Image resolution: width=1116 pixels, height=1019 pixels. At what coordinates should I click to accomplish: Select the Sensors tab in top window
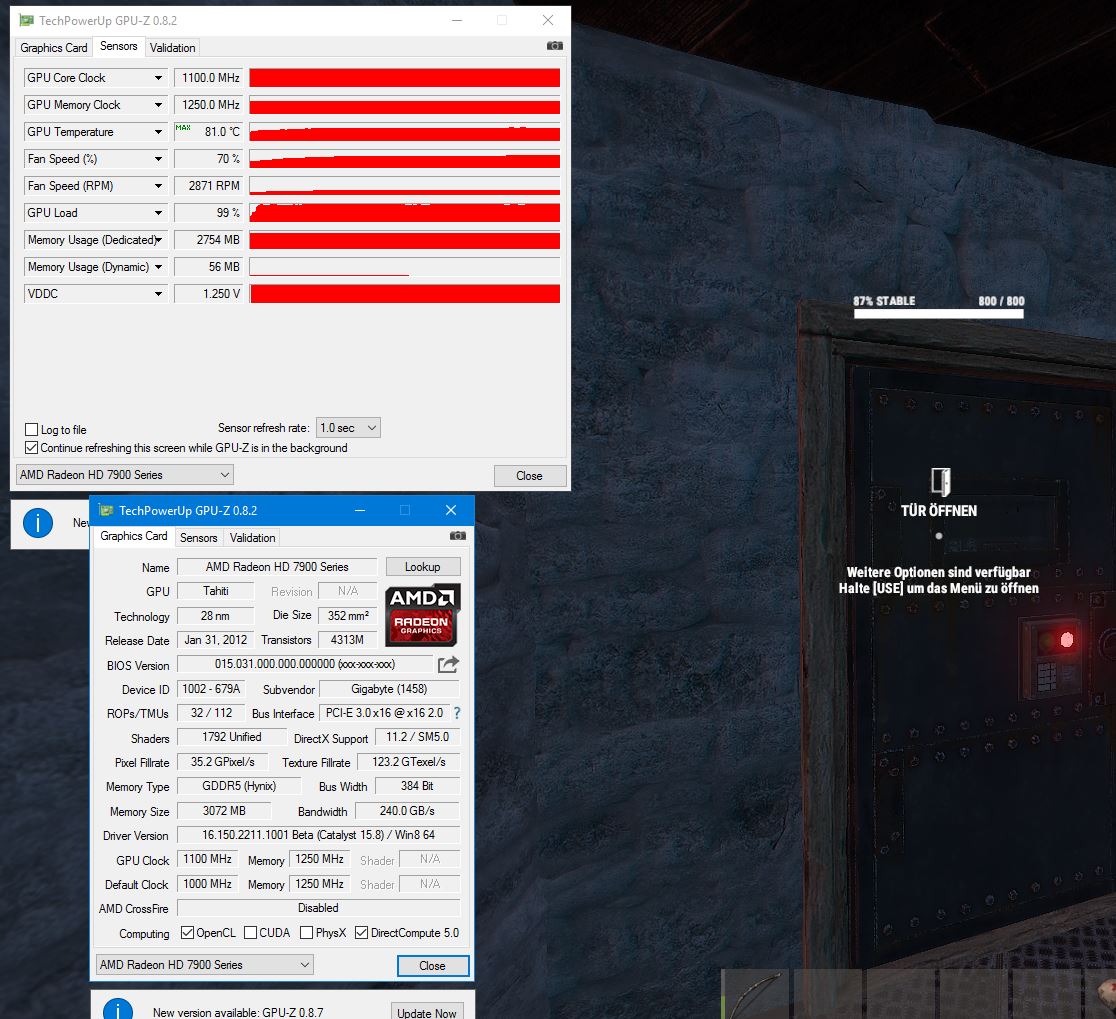119,46
